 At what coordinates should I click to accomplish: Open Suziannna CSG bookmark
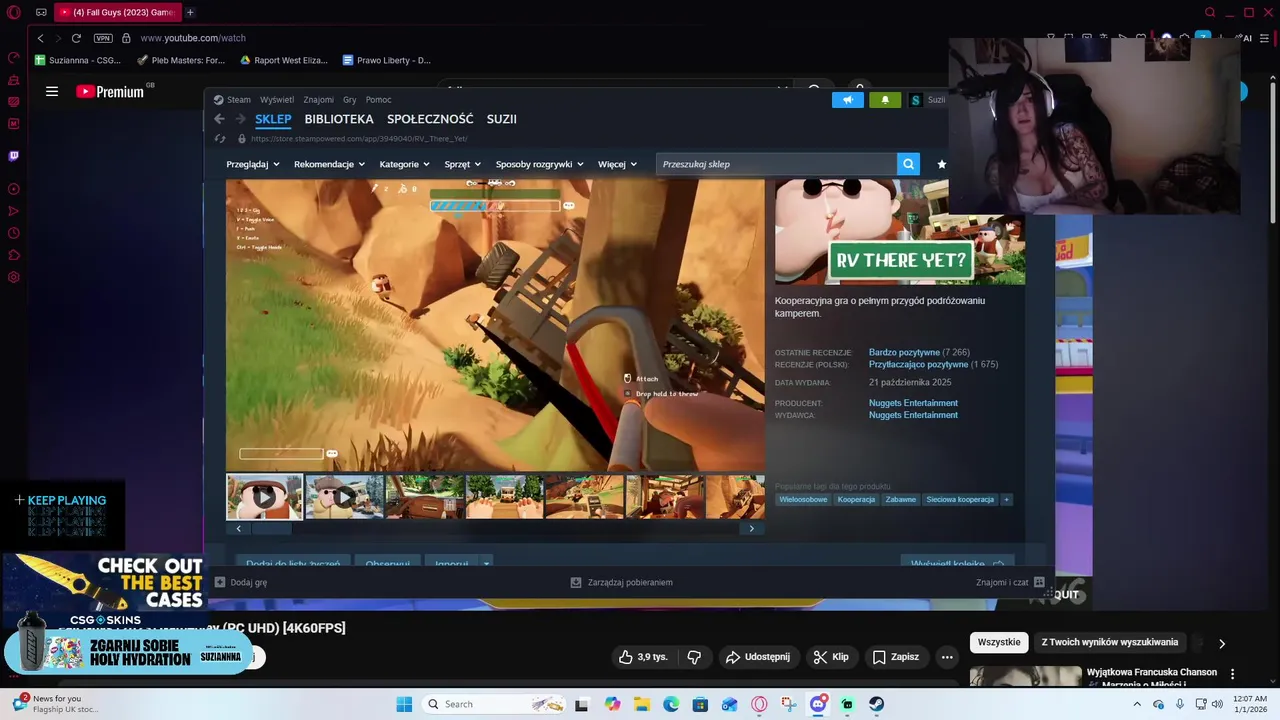pos(78,60)
